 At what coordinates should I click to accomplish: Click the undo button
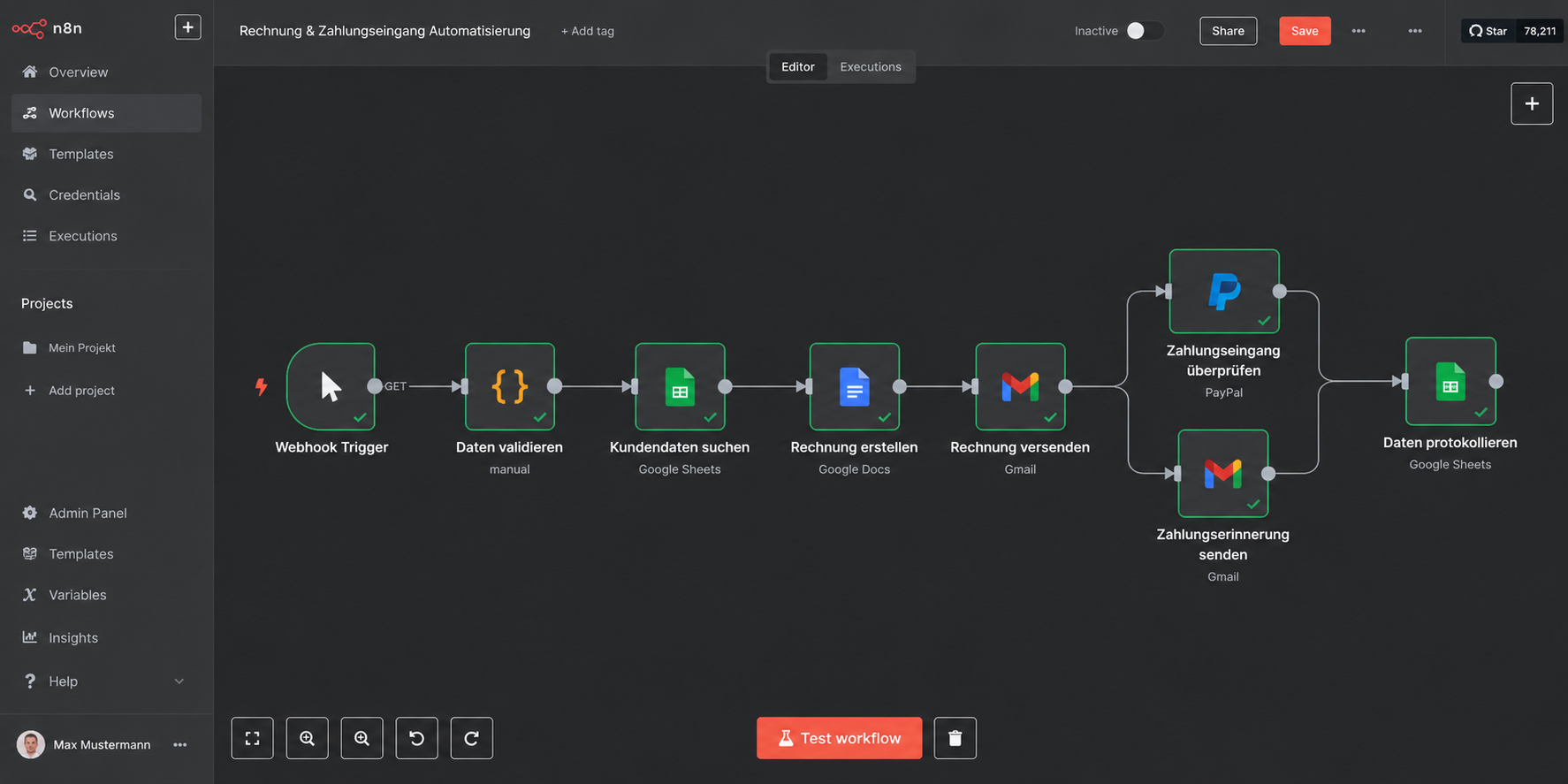click(x=416, y=738)
